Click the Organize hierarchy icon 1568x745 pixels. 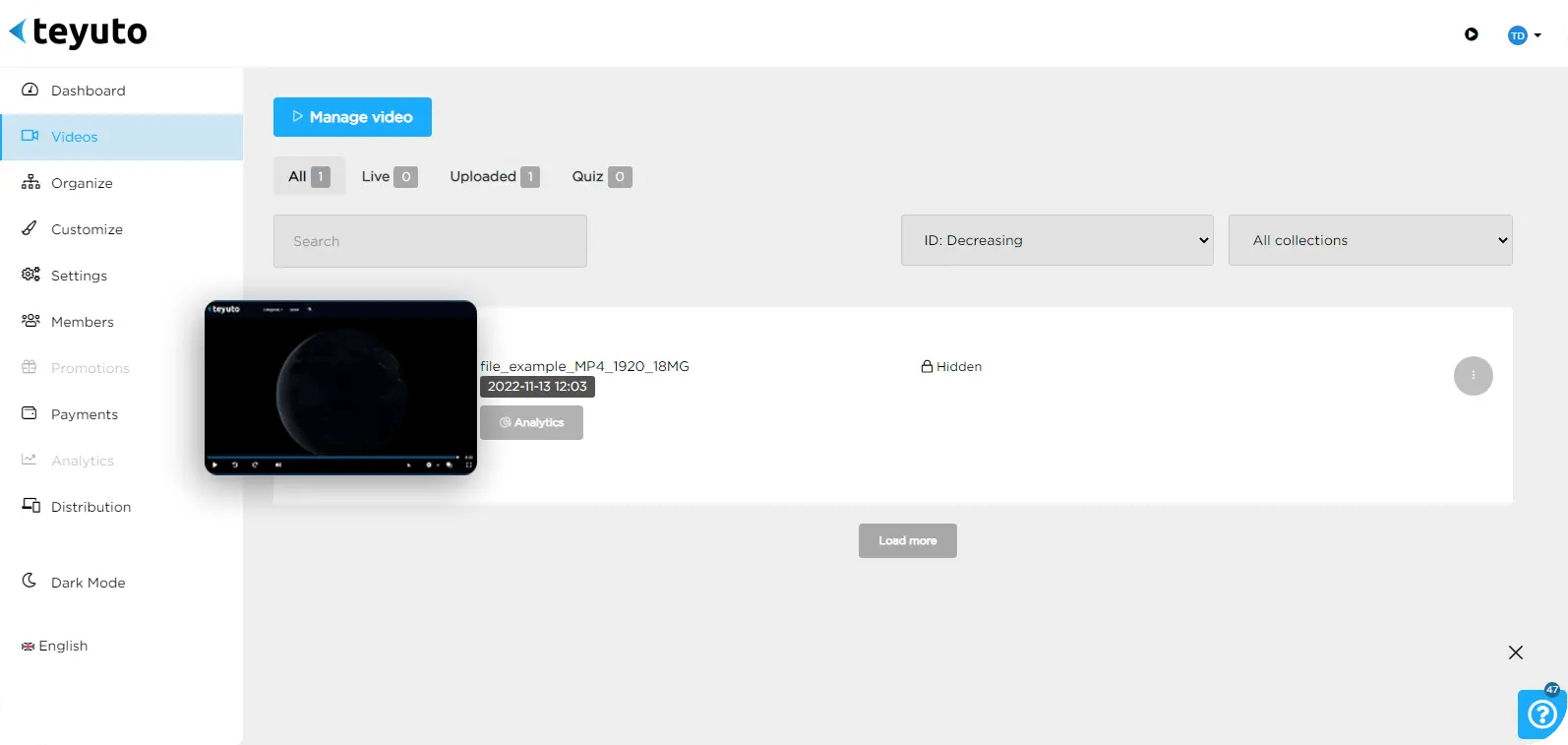30,182
